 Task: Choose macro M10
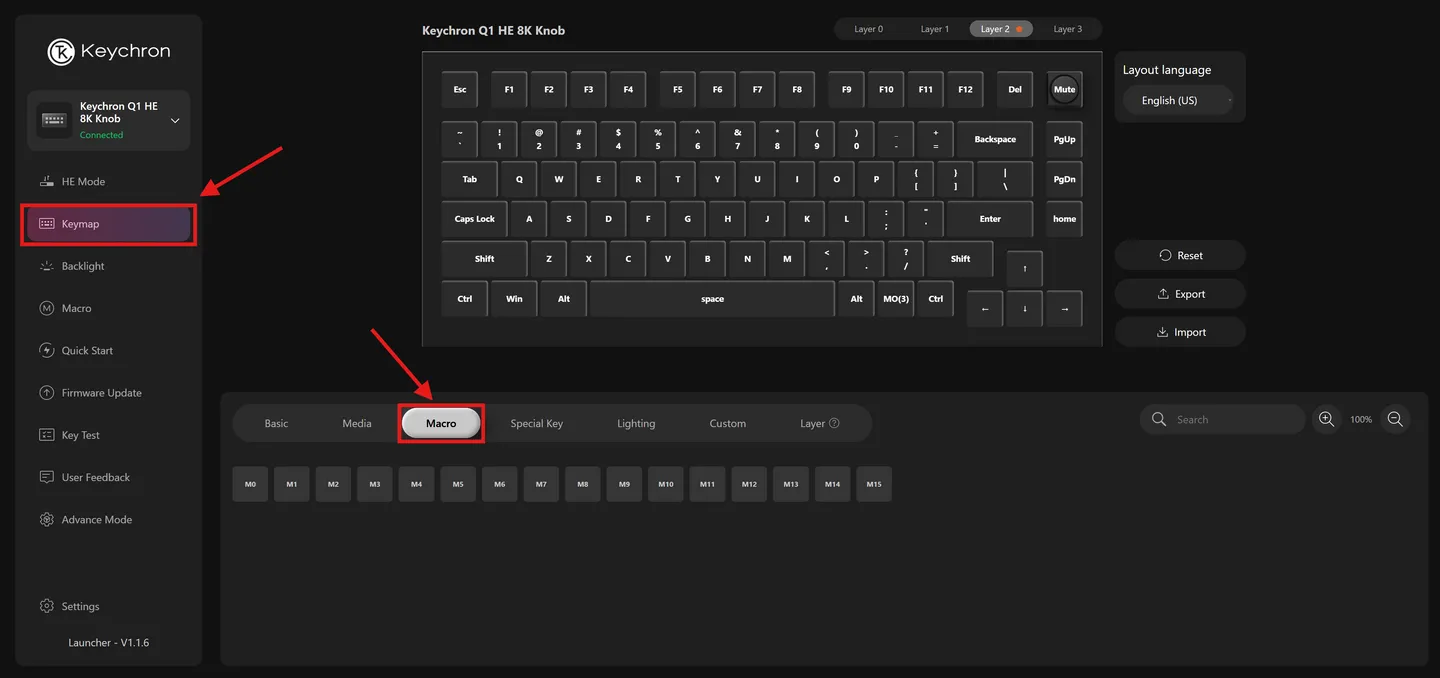[x=666, y=484]
